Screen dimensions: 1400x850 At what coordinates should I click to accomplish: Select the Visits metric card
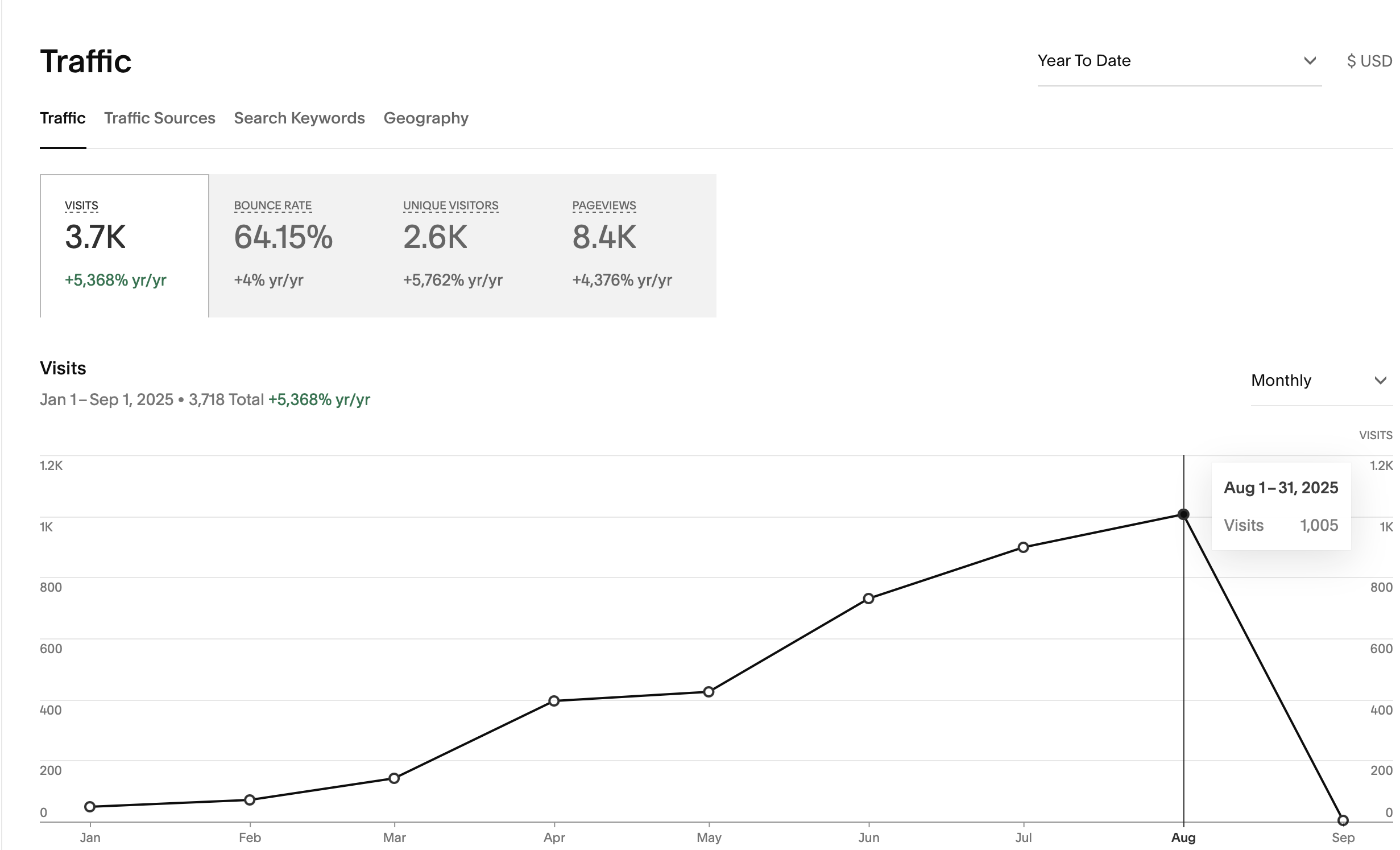point(124,245)
